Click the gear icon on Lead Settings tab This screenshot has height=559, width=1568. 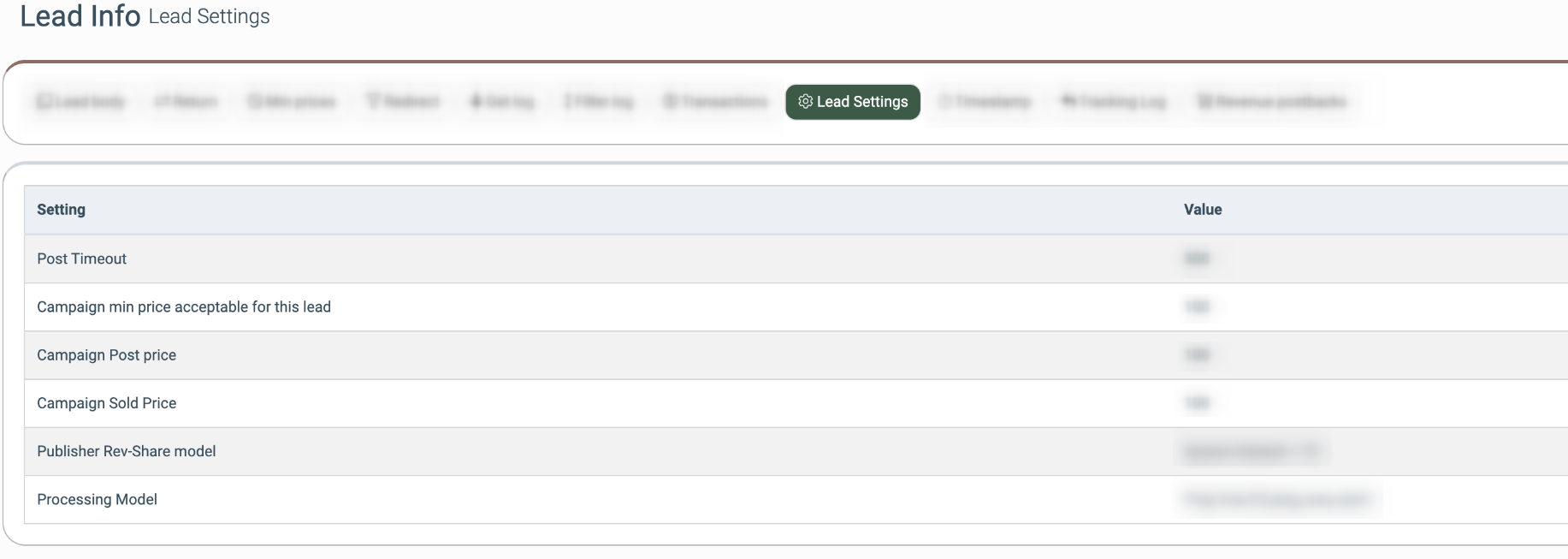tap(805, 102)
